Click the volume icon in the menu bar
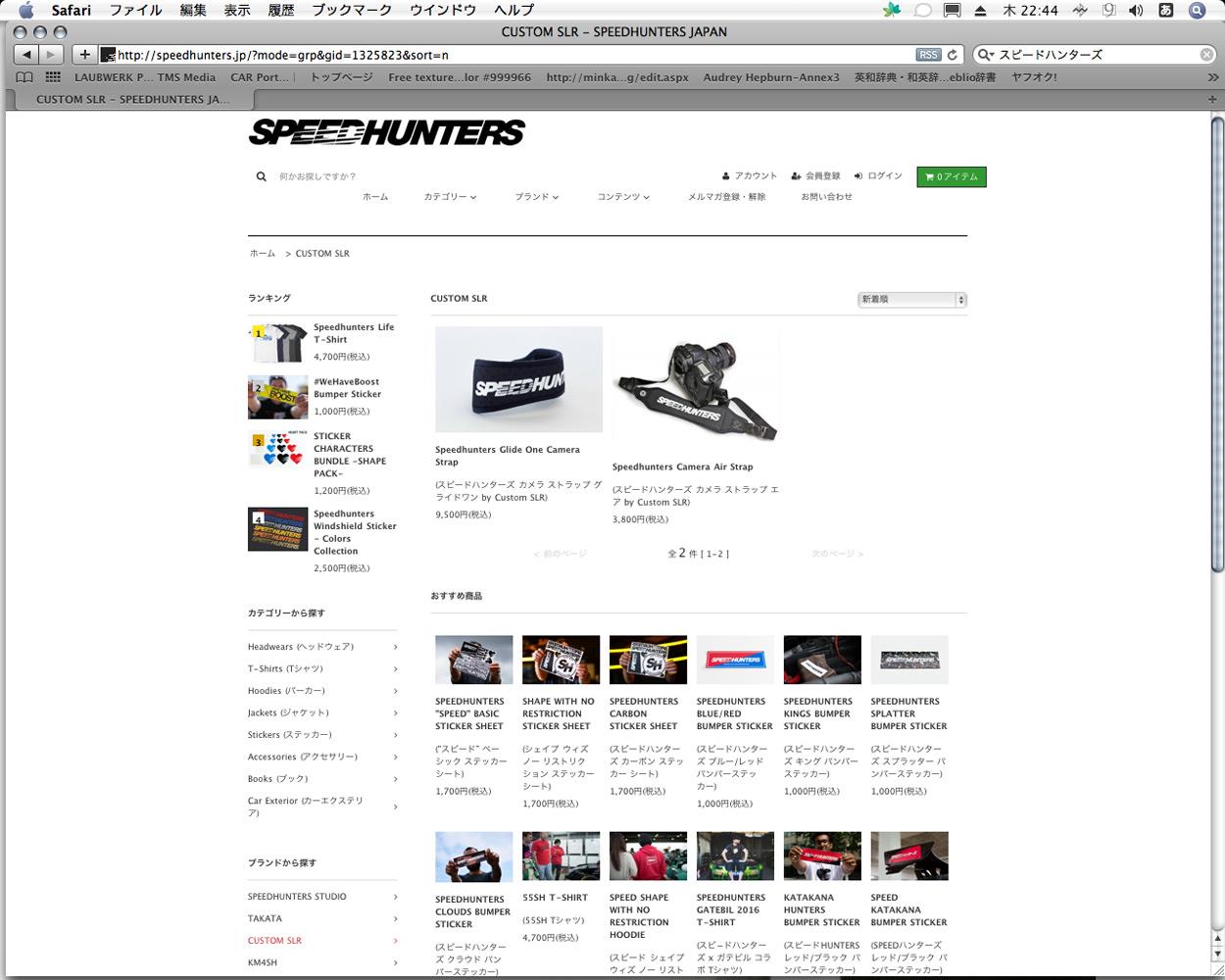This screenshot has width=1225, height=980. tap(1135, 10)
